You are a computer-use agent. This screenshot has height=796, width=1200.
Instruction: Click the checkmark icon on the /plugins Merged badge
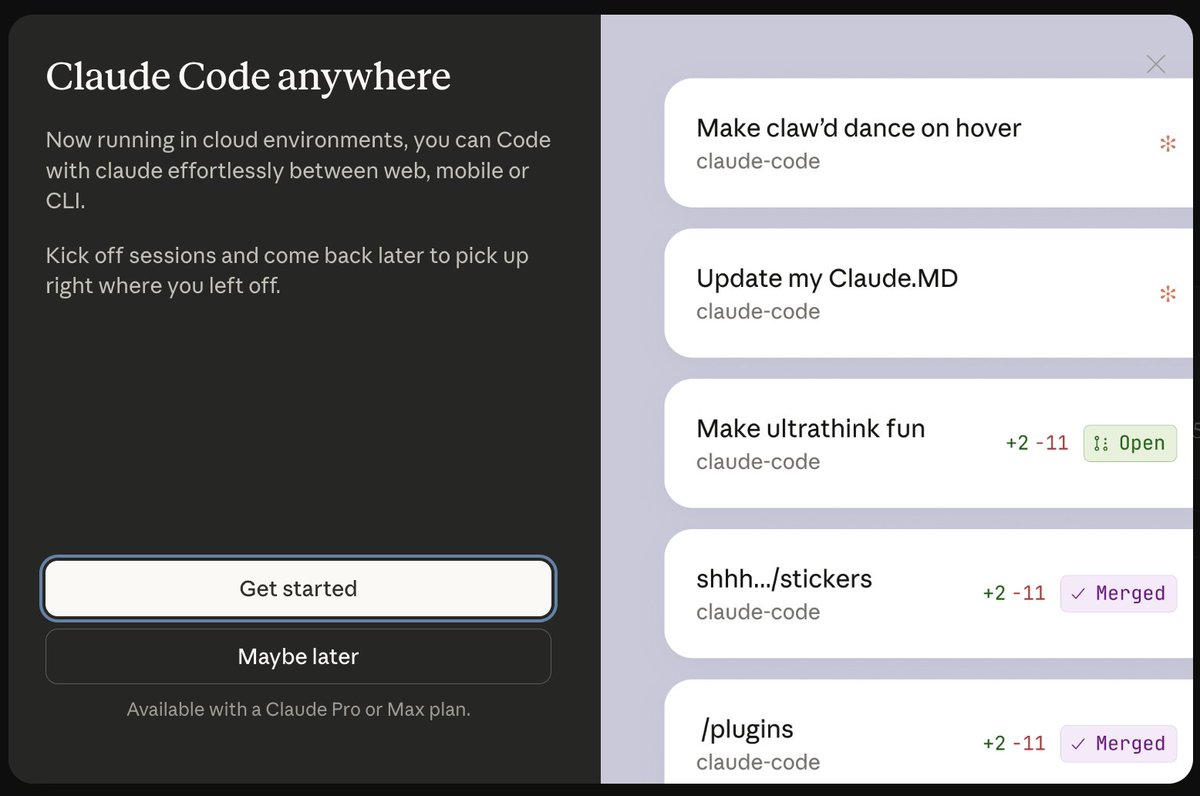pos(1080,744)
